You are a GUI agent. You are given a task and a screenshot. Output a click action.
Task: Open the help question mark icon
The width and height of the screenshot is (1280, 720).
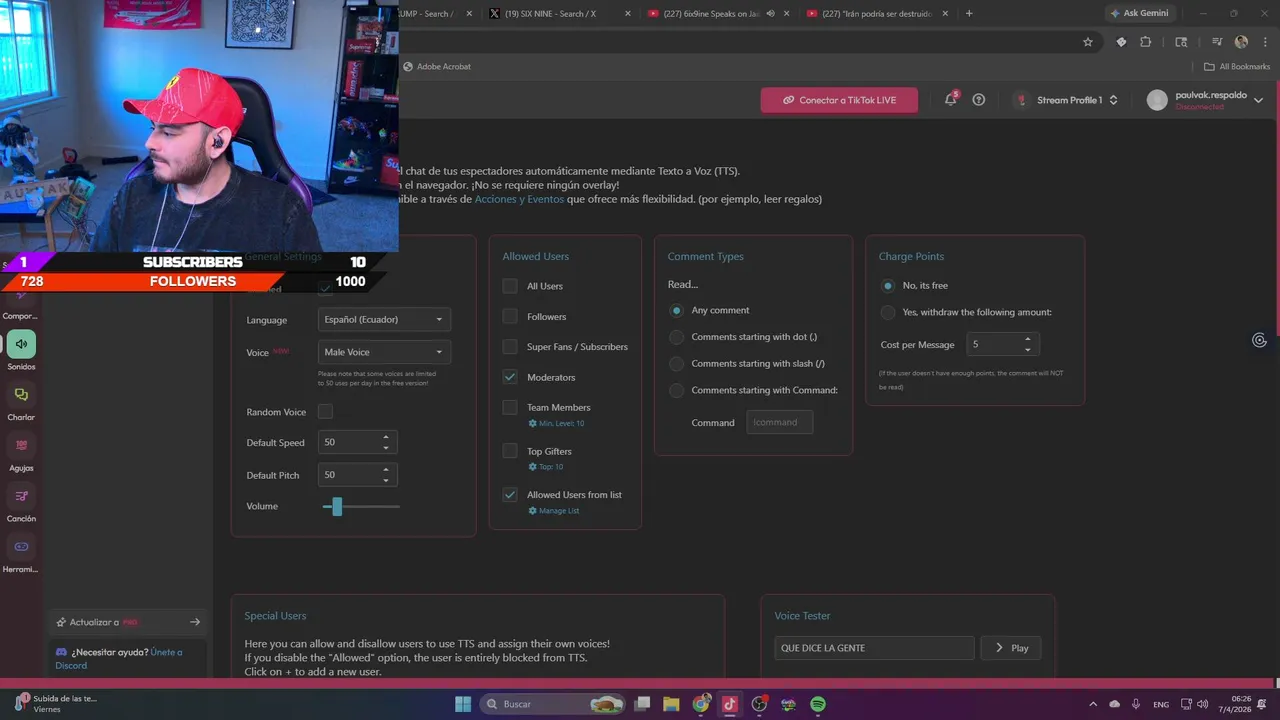point(979,100)
